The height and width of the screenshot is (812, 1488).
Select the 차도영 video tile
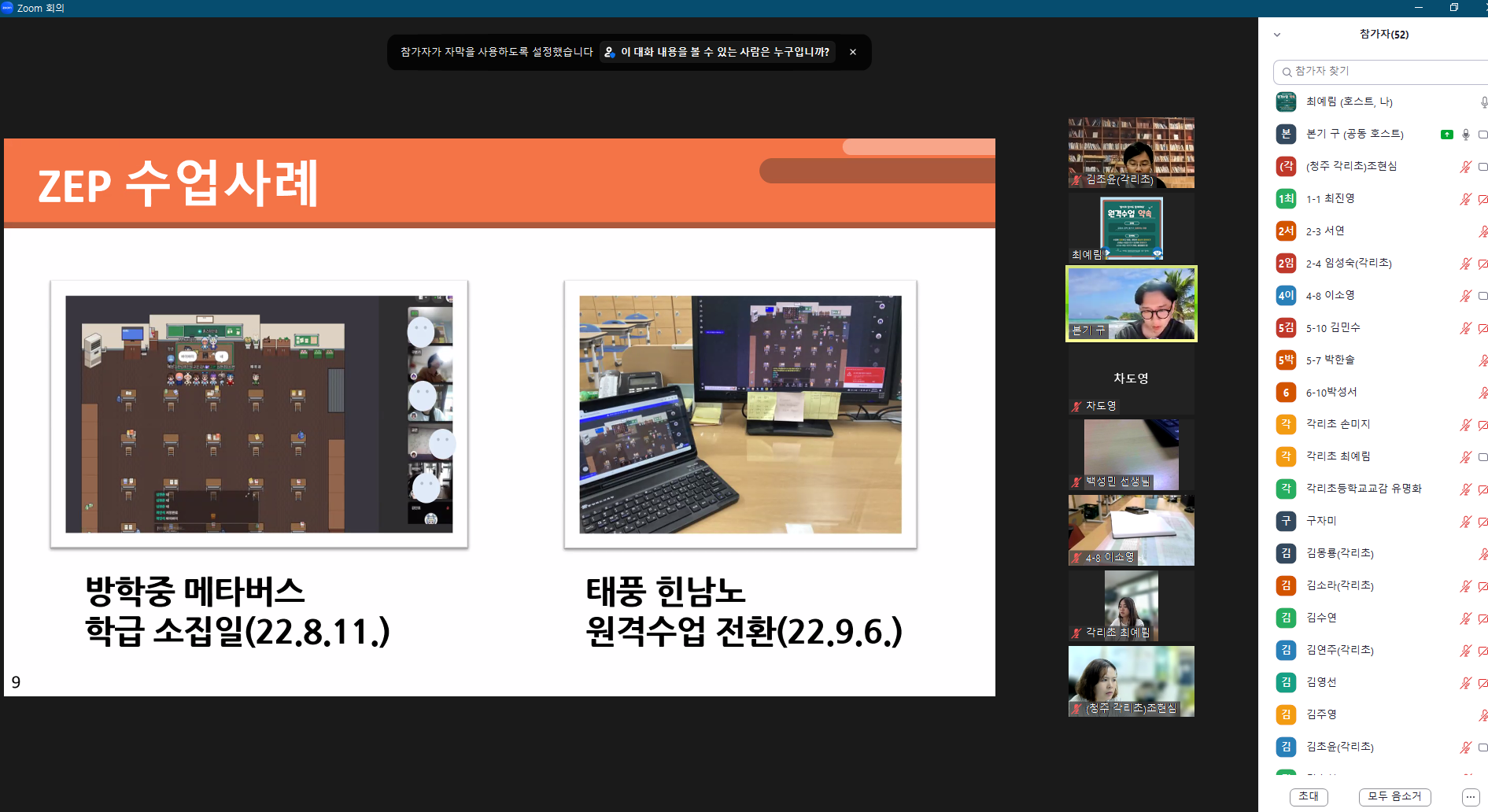[x=1131, y=379]
